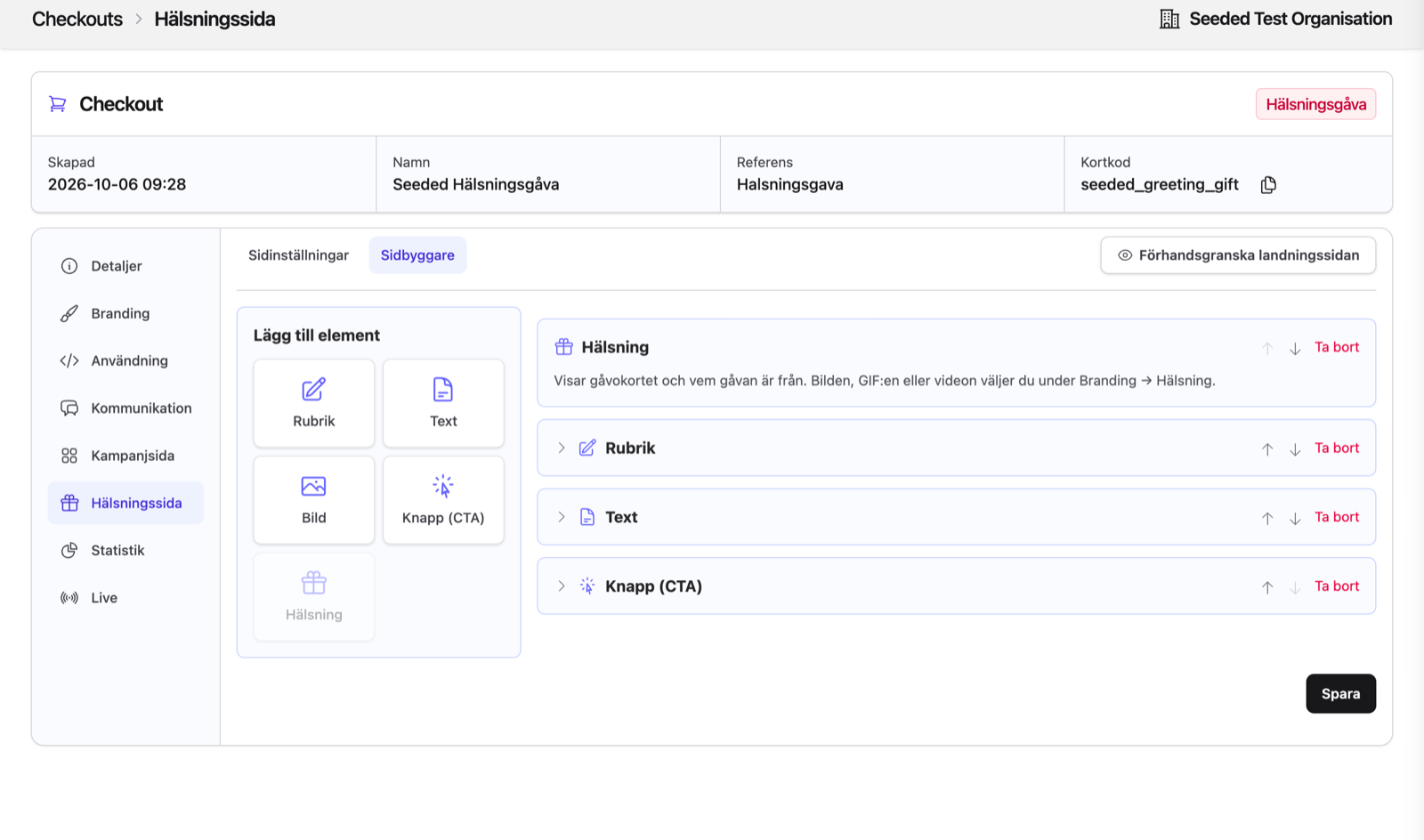The width and height of the screenshot is (1424, 840).
Task: Expand the Knapp (CTA) block
Action: (x=562, y=586)
